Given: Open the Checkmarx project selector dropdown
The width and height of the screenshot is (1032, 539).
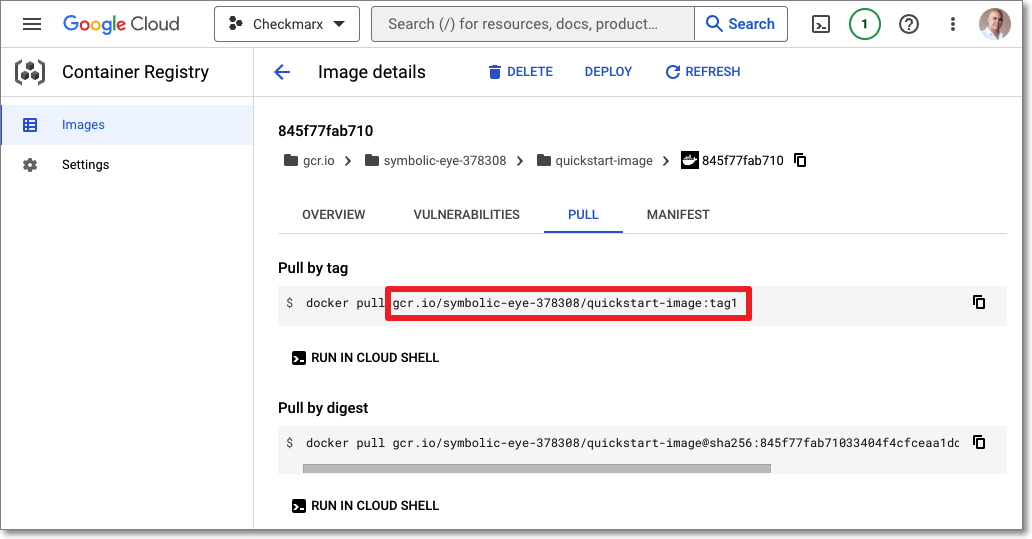Looking at the screenshot, I should pos(287,24).
